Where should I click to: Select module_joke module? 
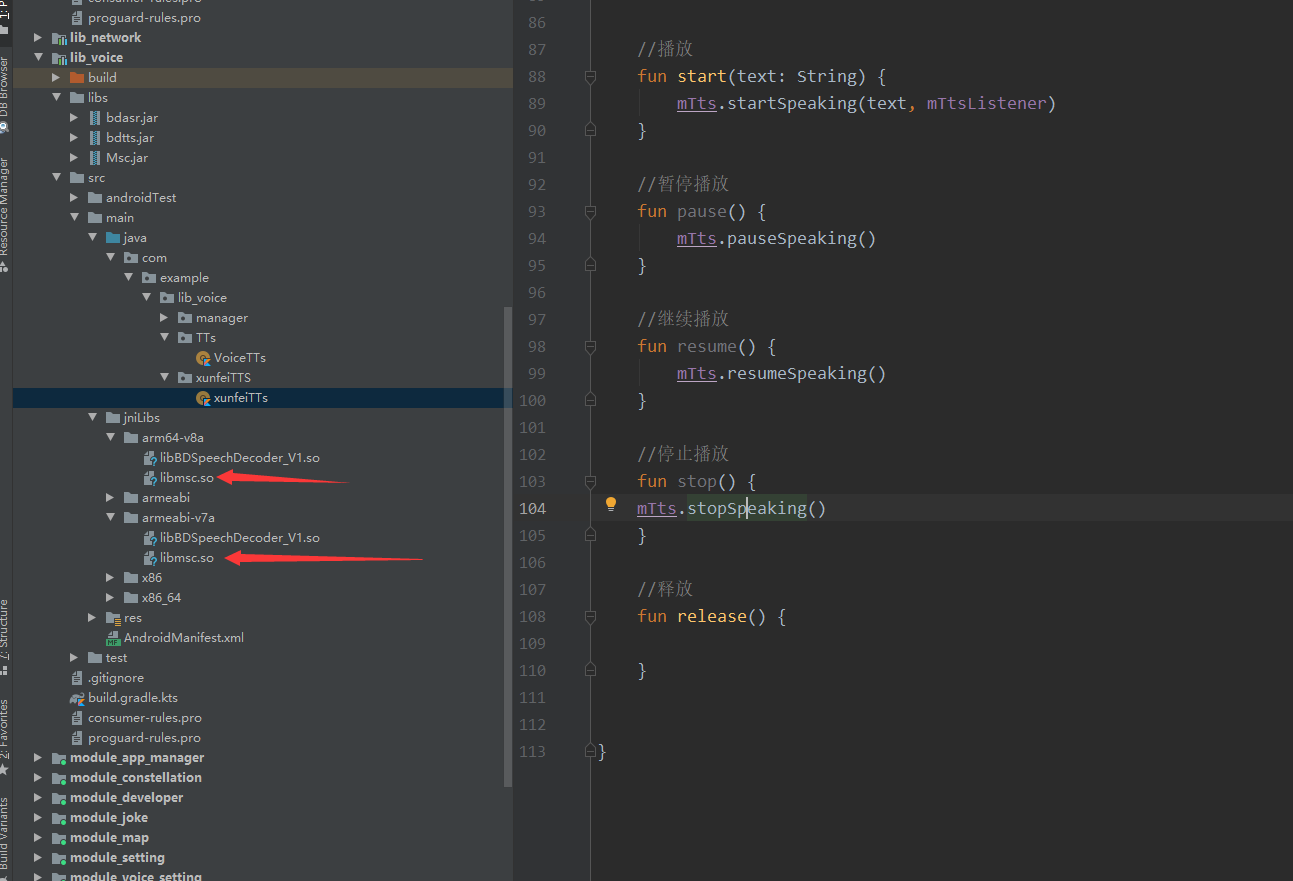point(108,817)
